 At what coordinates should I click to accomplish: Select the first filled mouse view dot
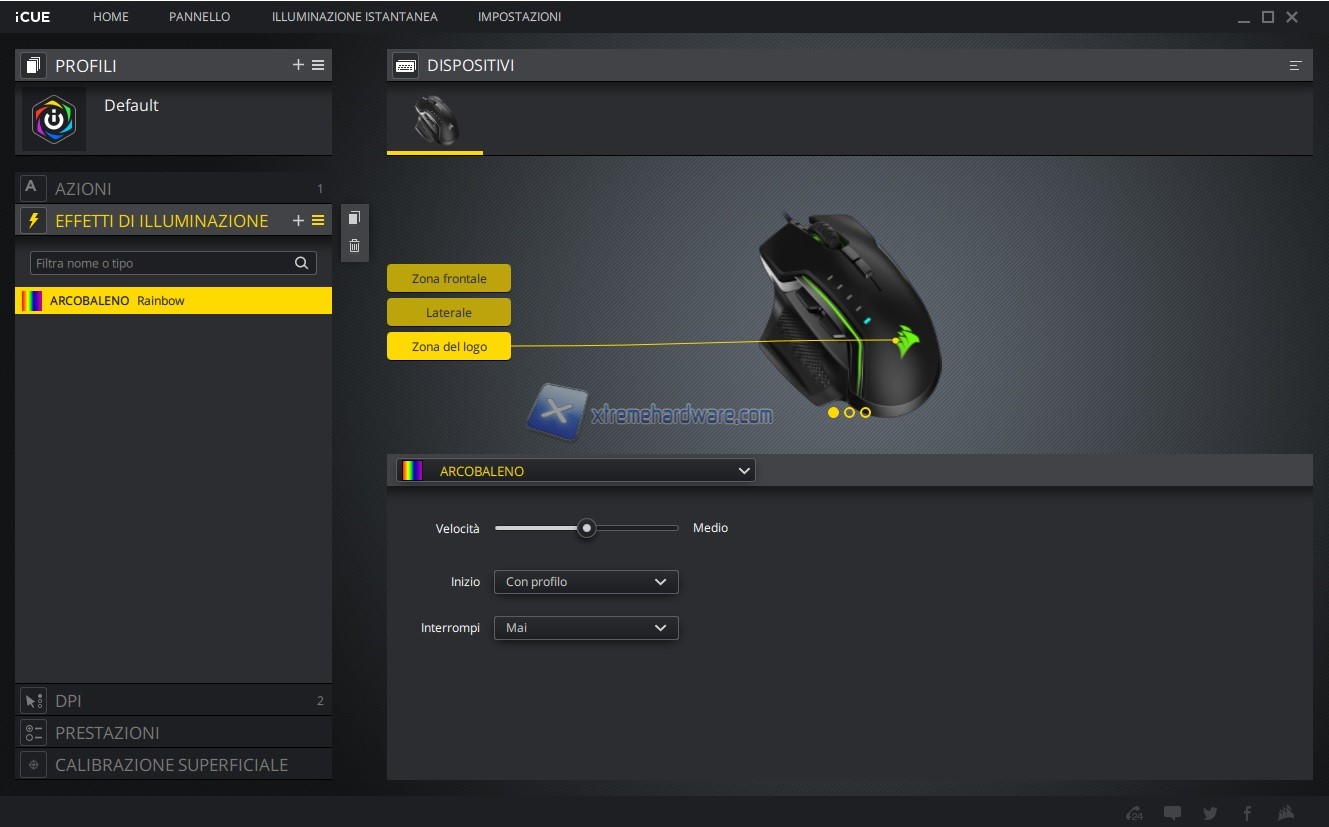click(x=833, y=412)
